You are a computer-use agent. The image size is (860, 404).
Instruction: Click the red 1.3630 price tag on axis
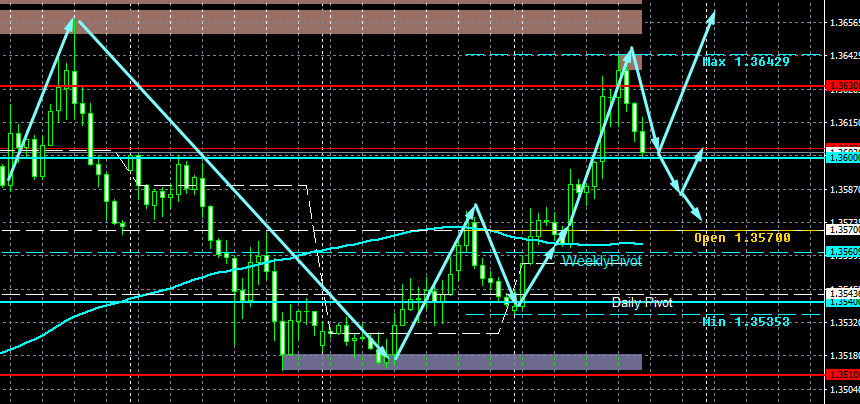(843, 86)
